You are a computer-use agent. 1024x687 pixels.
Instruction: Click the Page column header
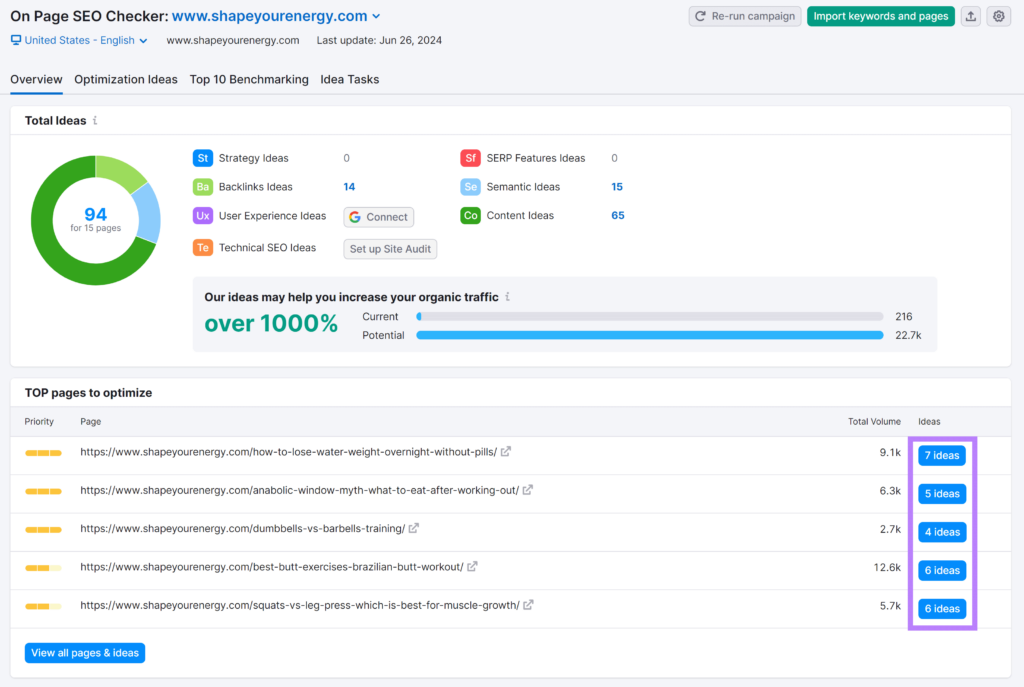pyautogui.click(x=91, y=422)
